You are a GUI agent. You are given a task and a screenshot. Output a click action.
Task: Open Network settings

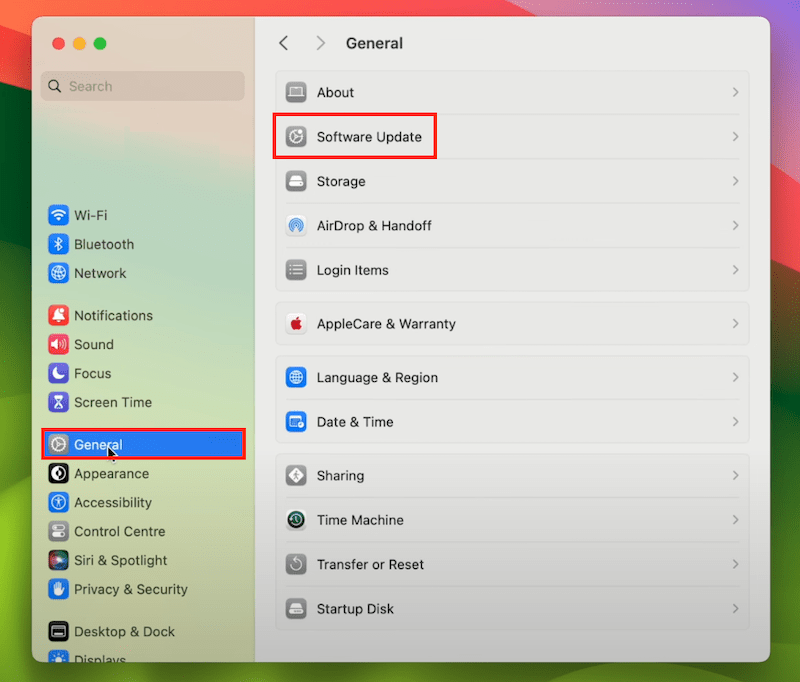(59, 273)
